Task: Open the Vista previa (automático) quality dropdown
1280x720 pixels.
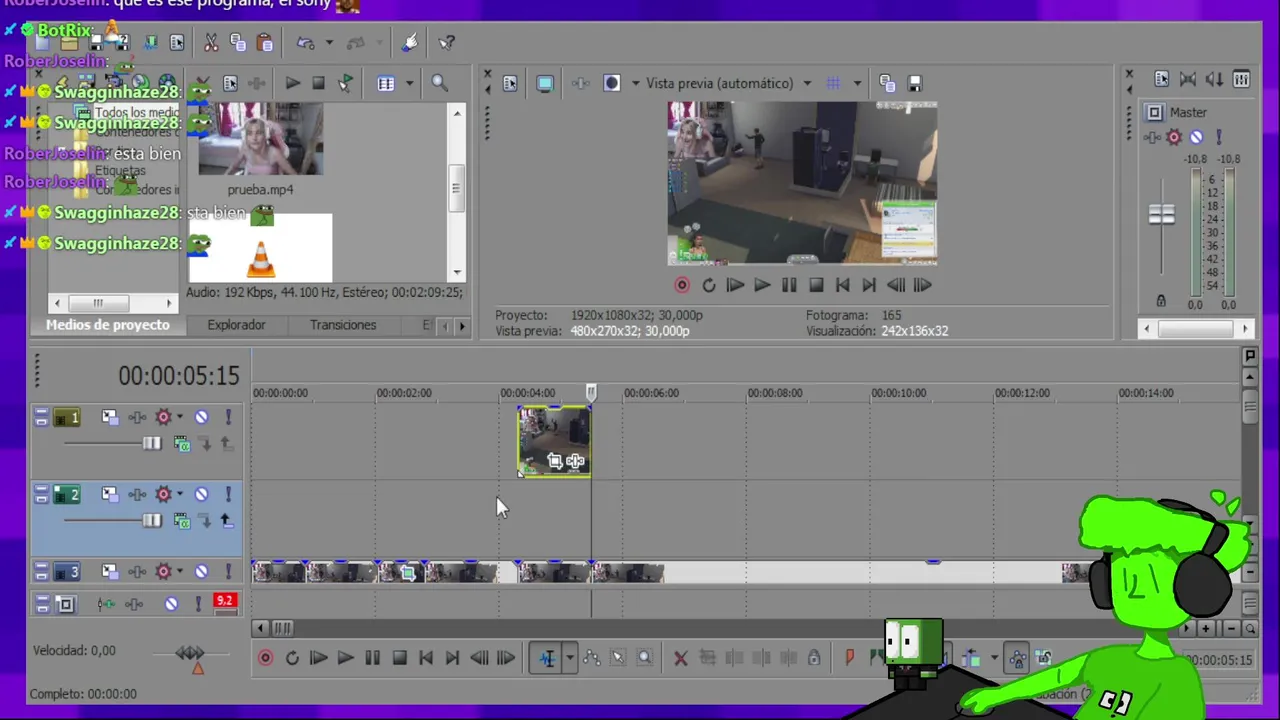Action: (x=807, y=84)
